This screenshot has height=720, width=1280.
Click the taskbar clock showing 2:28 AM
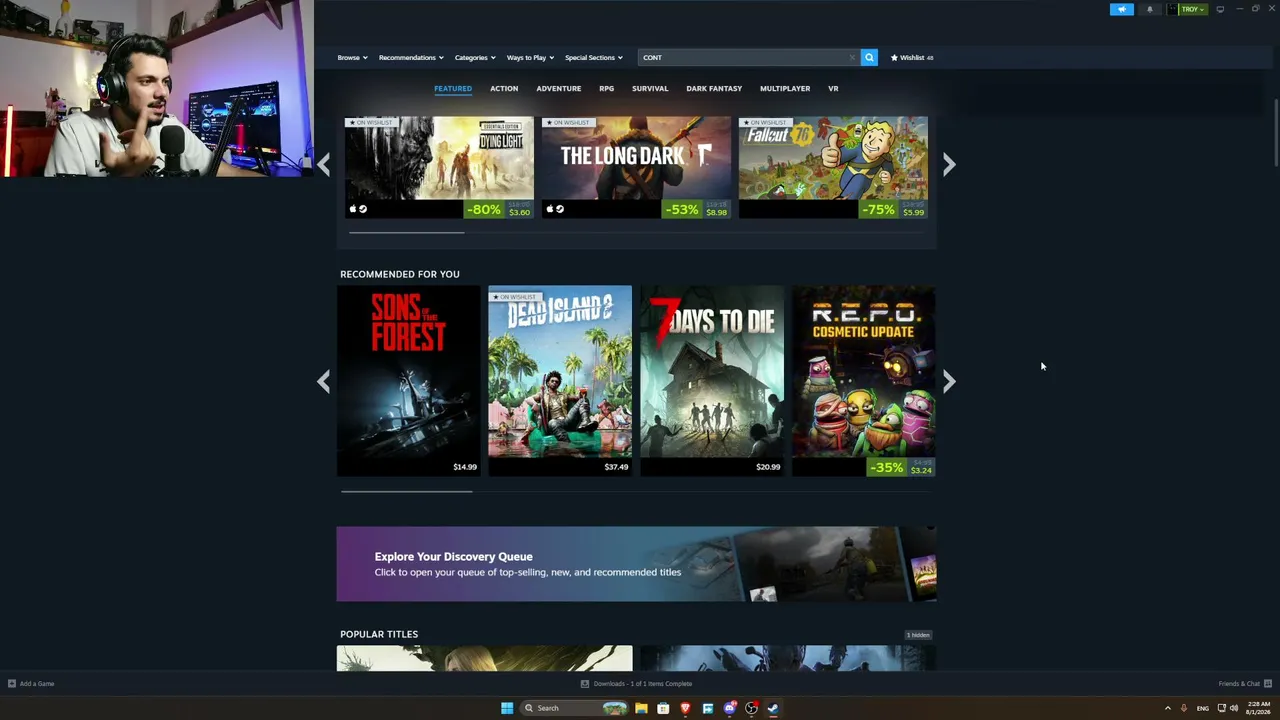1258,708
